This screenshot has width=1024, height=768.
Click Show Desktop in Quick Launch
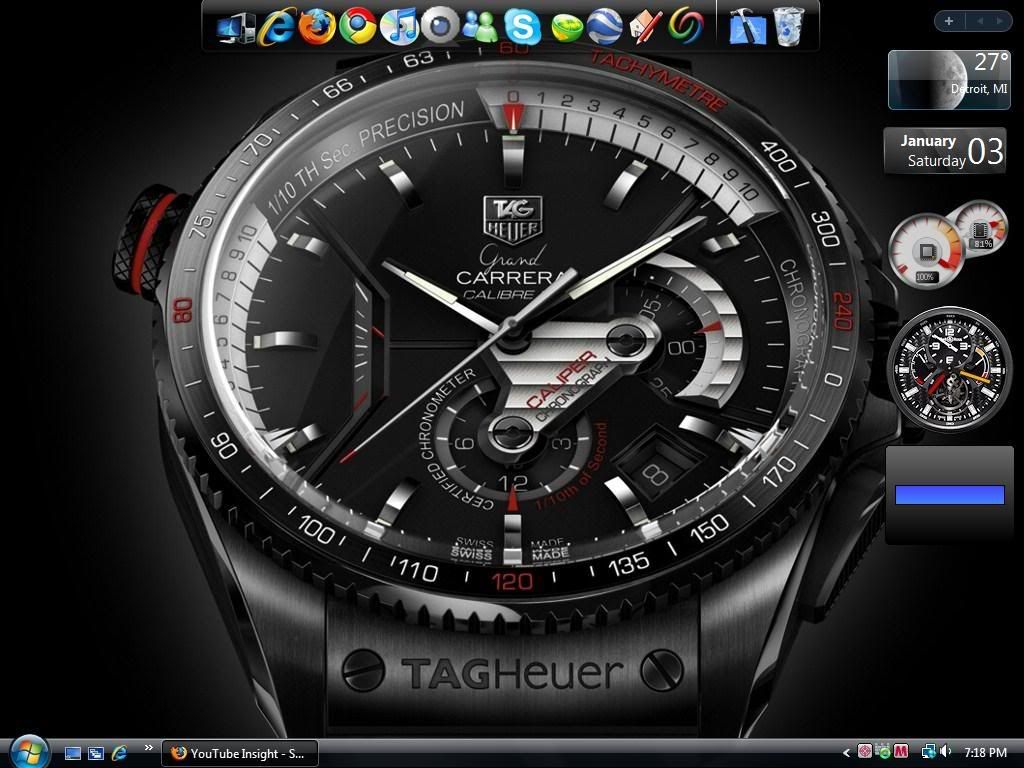pos(73,754)
